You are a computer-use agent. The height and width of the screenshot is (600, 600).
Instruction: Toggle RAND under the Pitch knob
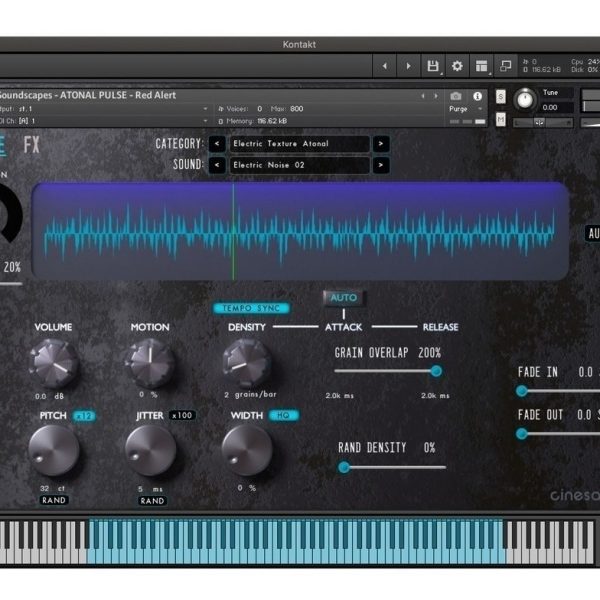(54, 500)
